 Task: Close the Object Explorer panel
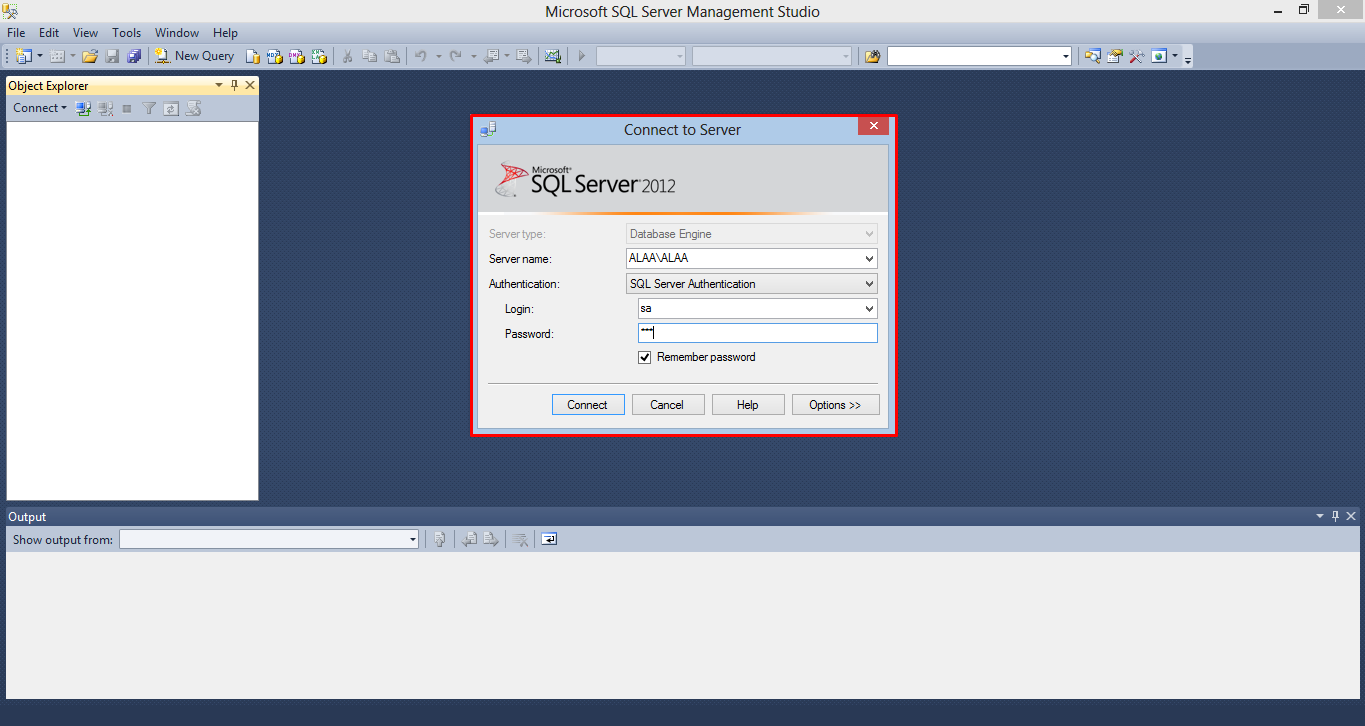tap(250, 86)
